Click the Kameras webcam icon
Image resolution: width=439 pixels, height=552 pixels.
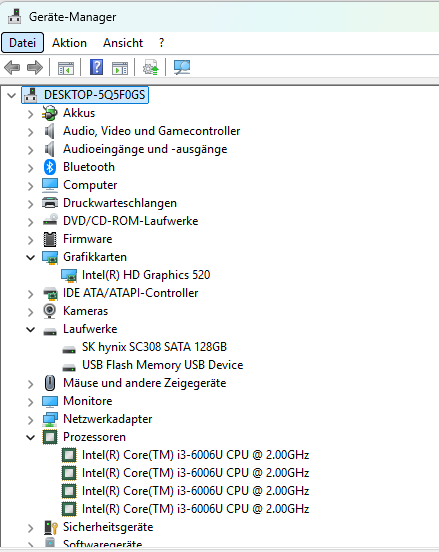coord(50,311)
